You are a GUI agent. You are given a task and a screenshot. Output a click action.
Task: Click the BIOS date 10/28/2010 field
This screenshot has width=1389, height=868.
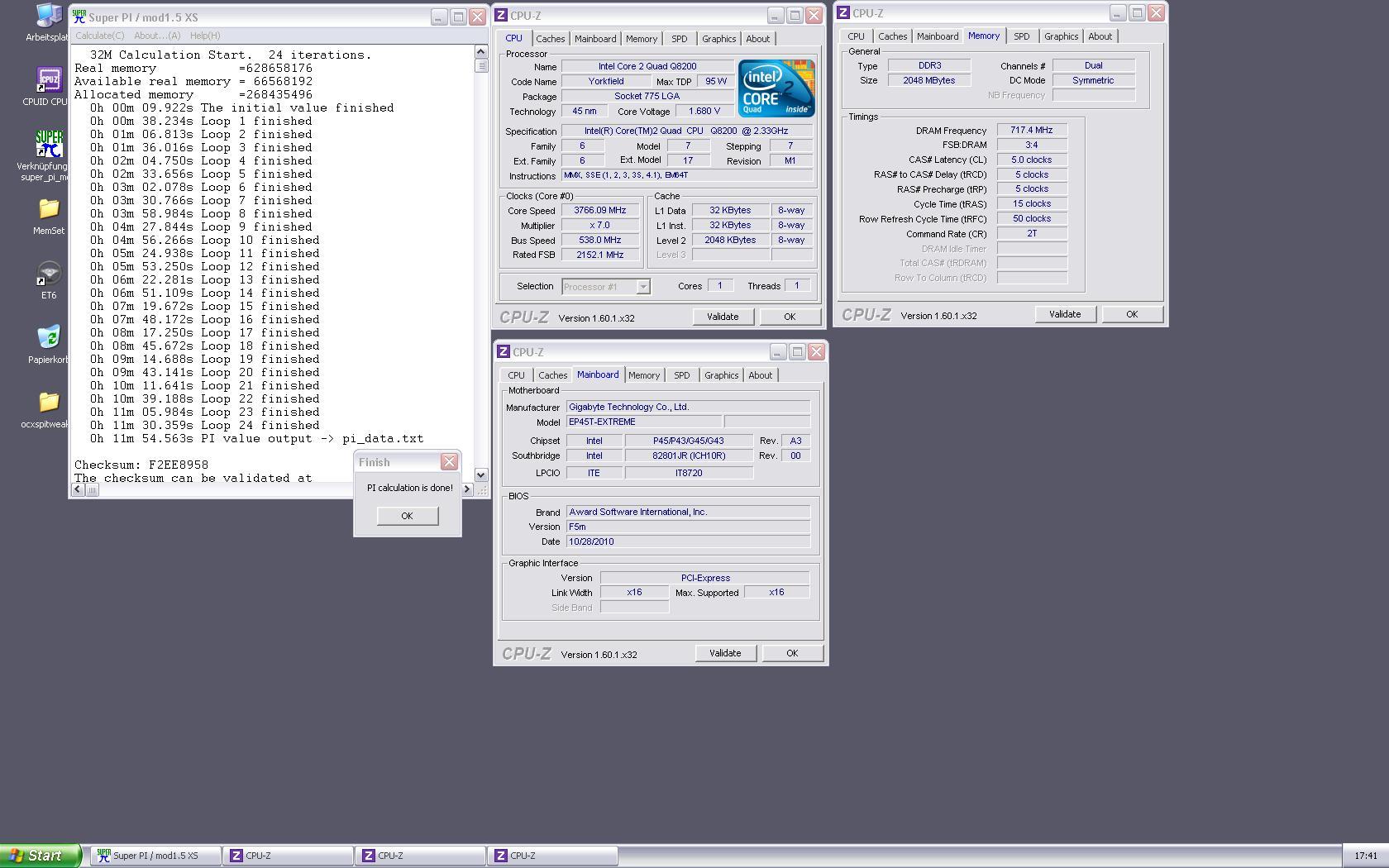click(x=688, y=541)
